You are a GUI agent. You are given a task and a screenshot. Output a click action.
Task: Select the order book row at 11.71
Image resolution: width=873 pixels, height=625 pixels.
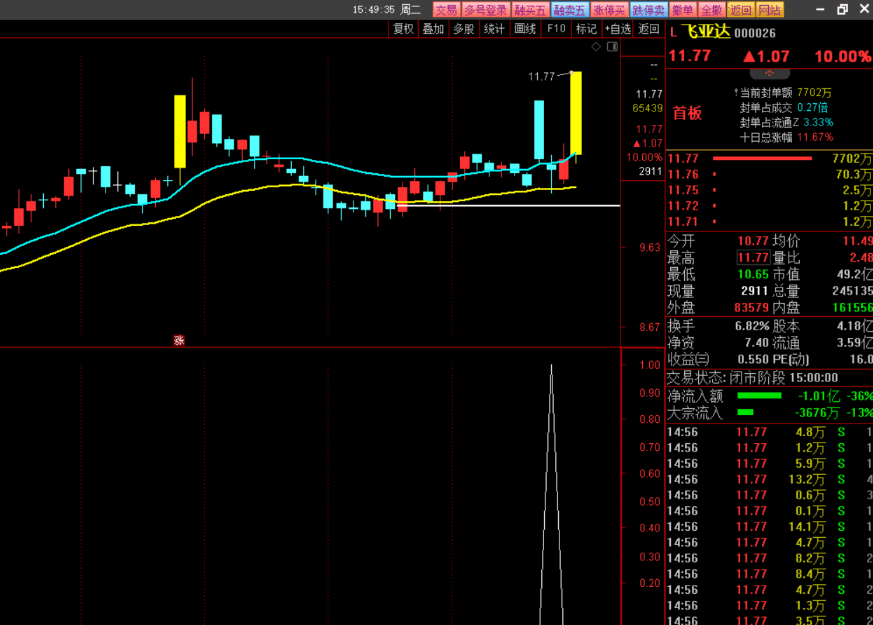pyautogui.click(x=769, y=222)
